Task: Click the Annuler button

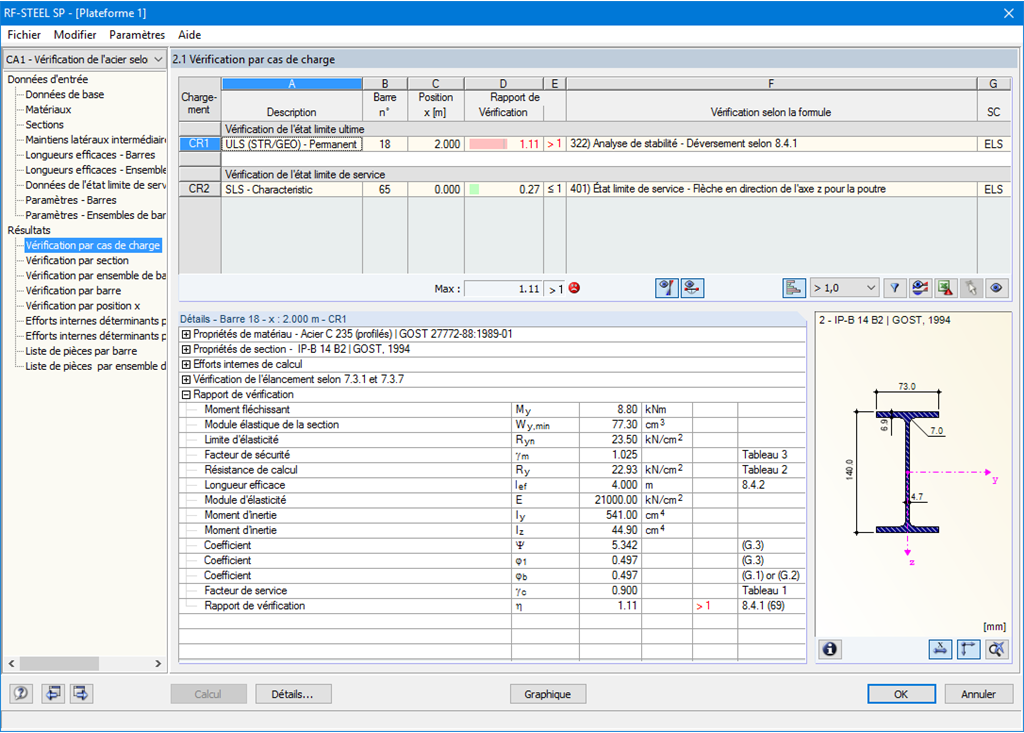Action: [x=978, y=694]
